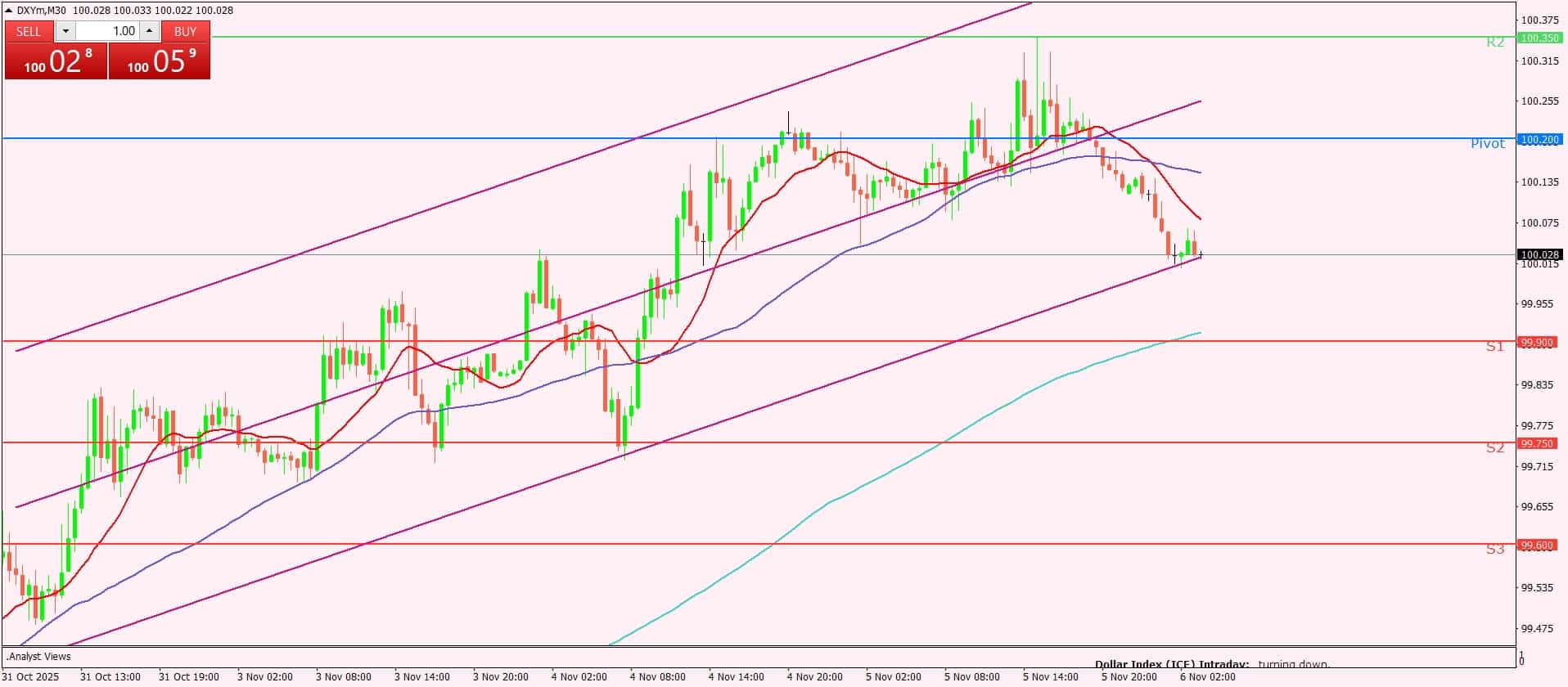Click the .Analyst Views indicator label
The width and height of the screenshot is (1568, 687).
pyautogui.click(x=38, y=656)
